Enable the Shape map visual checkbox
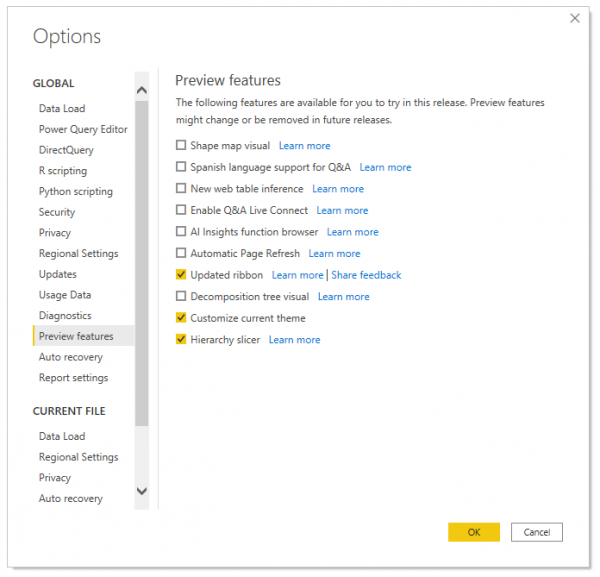Image resolution: width=600 pixels, height=577 pixels. point(181,145)
